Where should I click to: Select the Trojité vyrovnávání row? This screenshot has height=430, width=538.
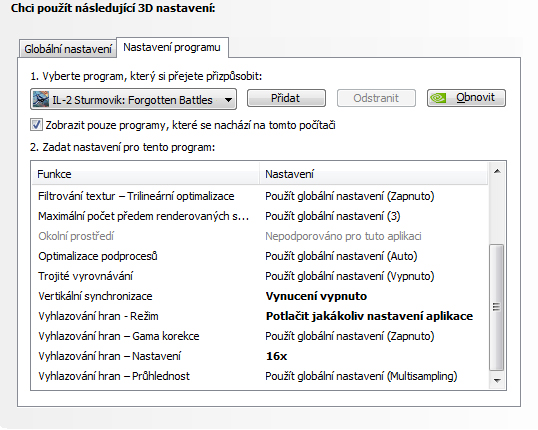click(x=260, y=276)
